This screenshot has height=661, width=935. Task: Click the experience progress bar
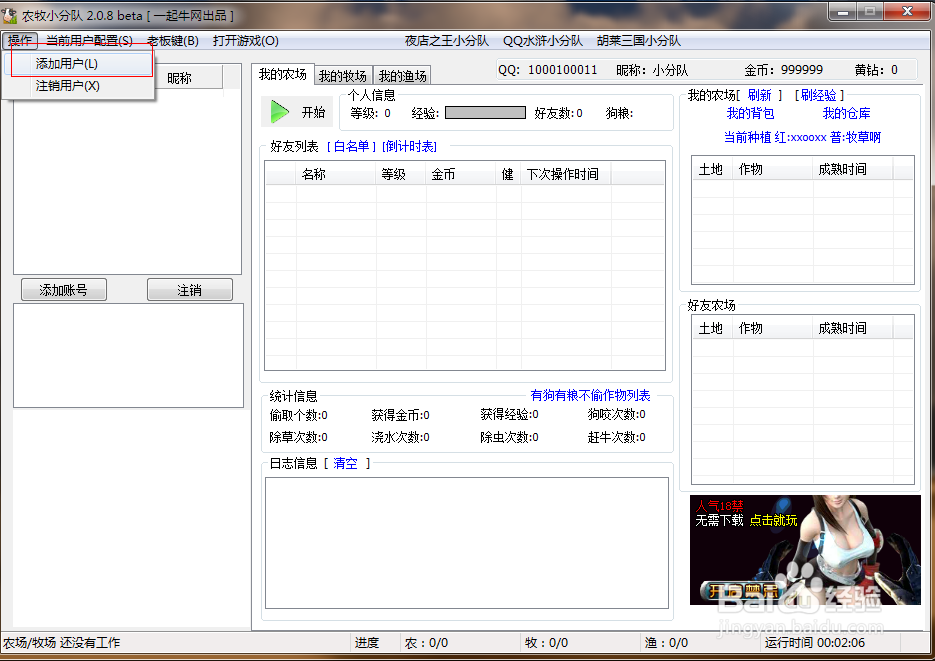click(x=485, y=113)
